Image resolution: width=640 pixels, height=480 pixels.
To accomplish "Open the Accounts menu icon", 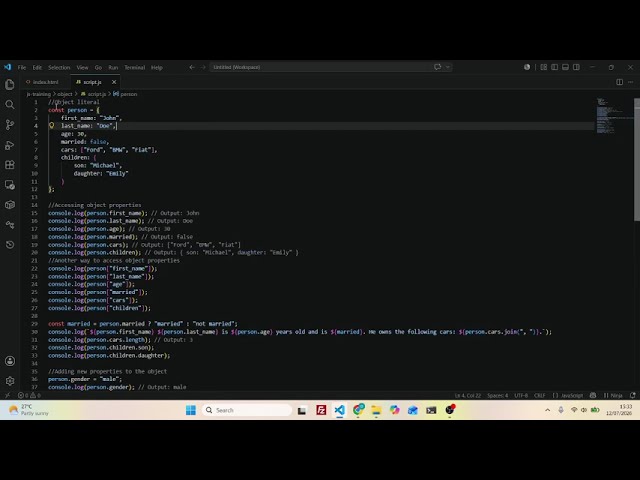I will [10, 361].
